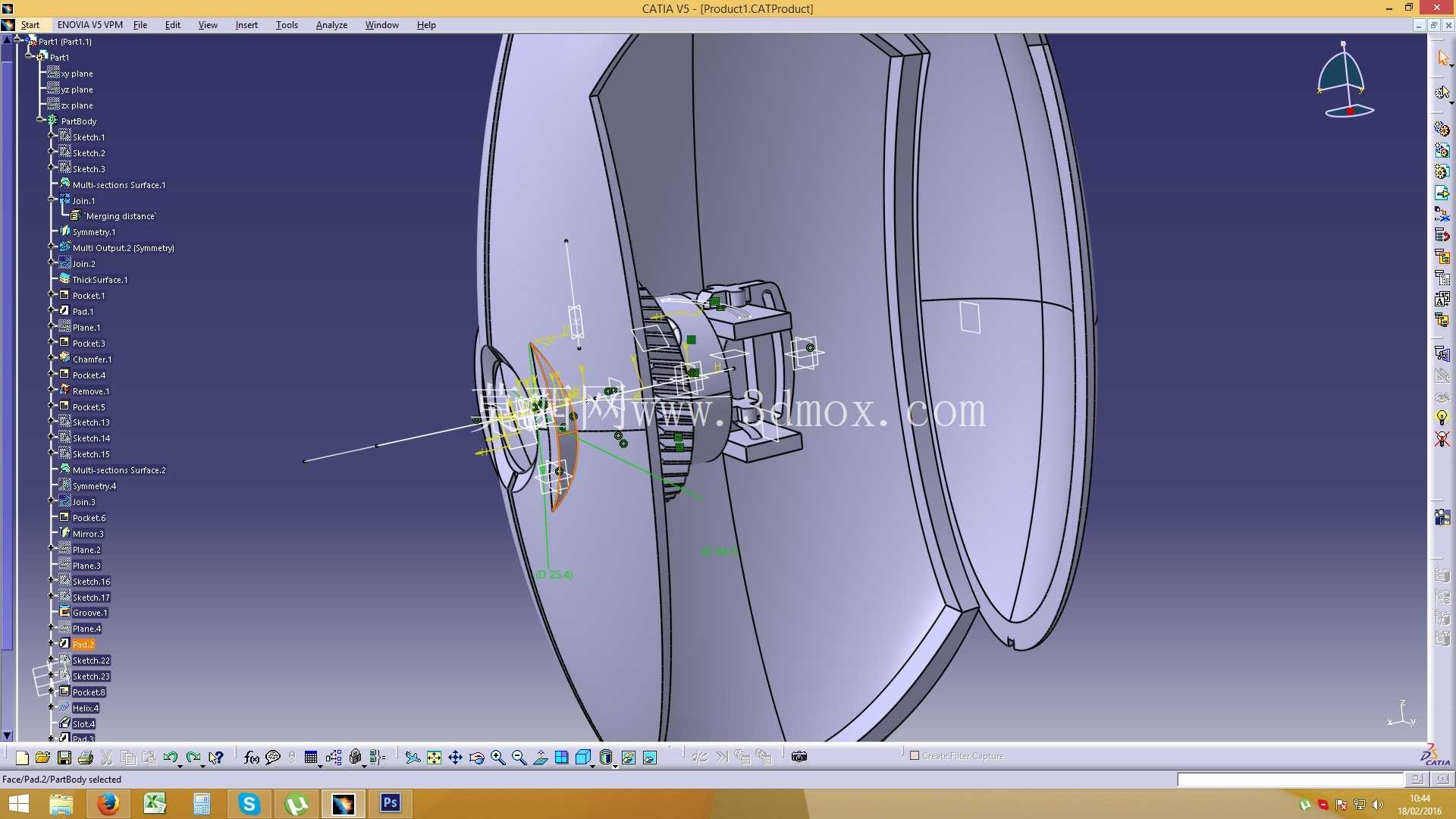Click the What's This help icon

(216, 757)
